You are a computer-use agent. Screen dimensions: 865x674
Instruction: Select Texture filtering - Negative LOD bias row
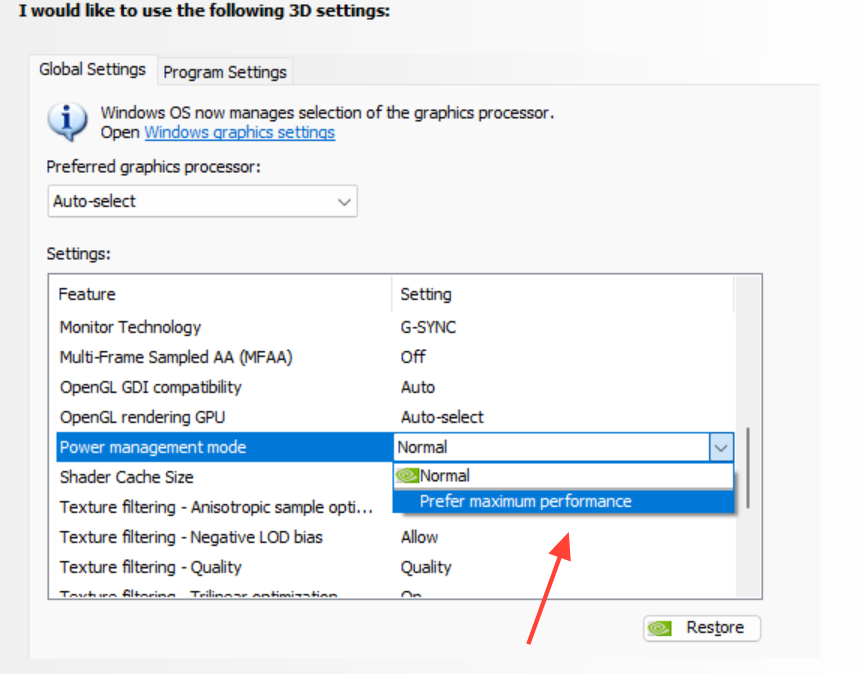(395, 537)
